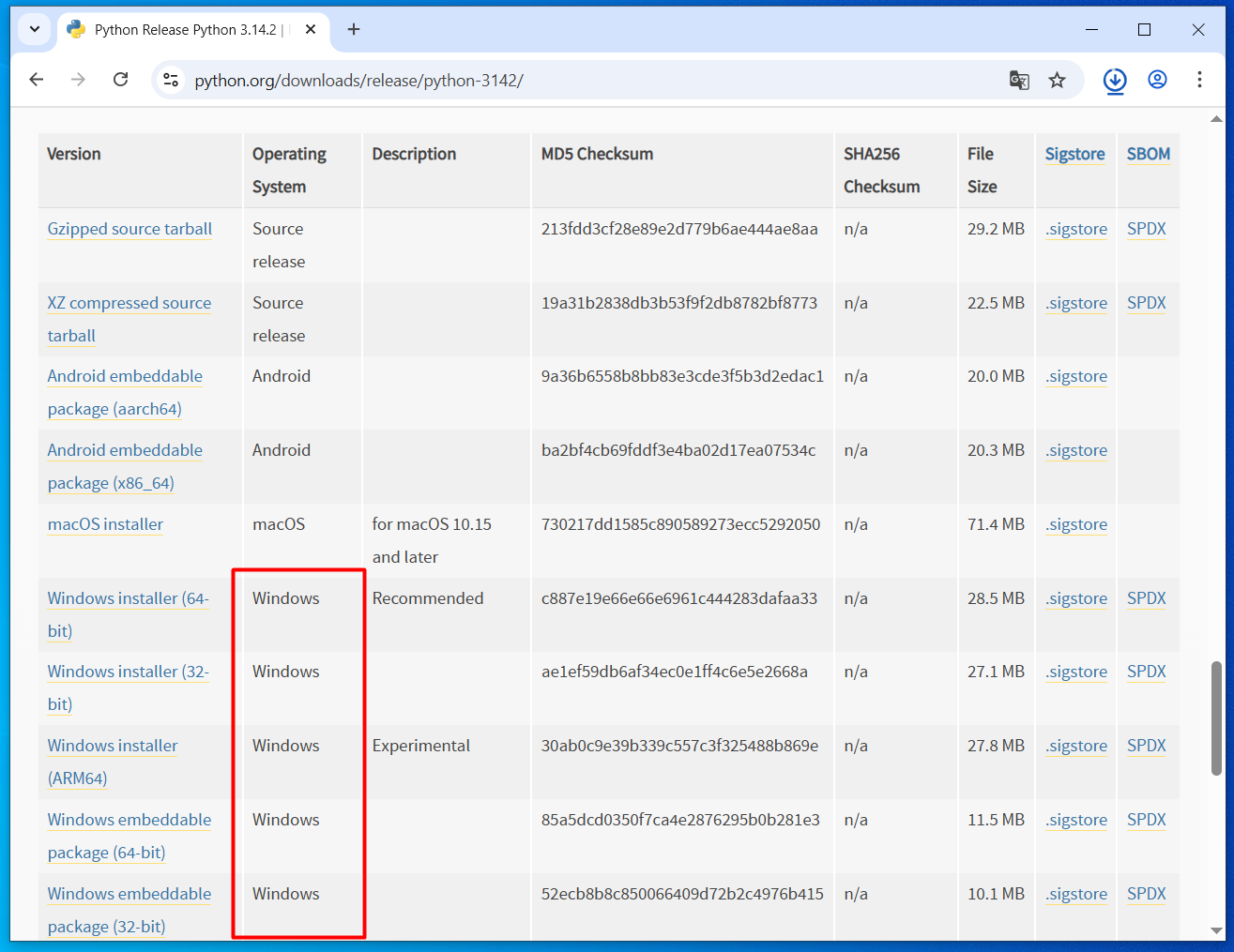1234x952 pixels.
Task: Open the Gzipped source tarball link
Action: [x=129, y=229]
